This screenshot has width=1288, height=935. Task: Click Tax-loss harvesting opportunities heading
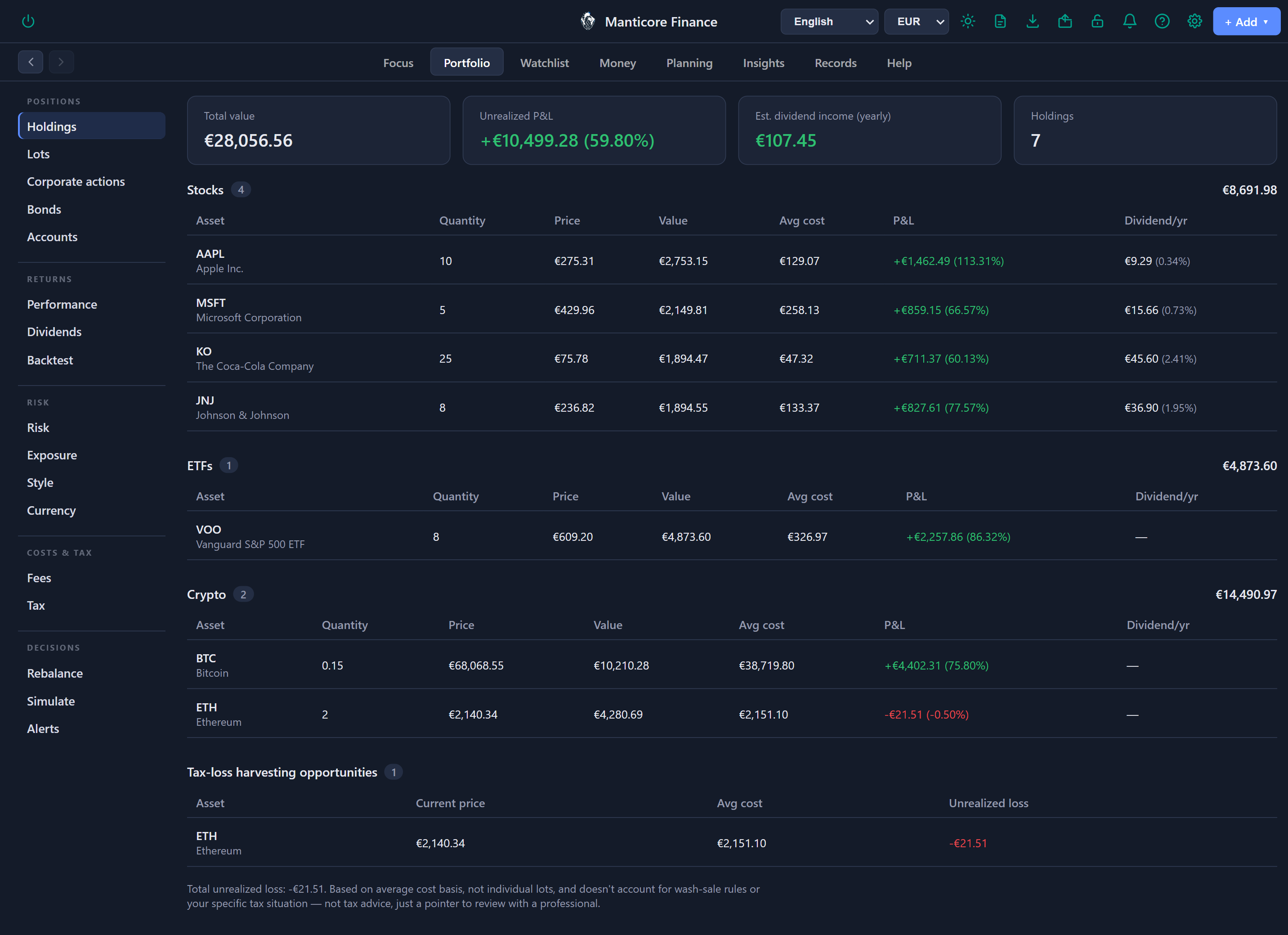pyautogui.click(x=282, y=773)
